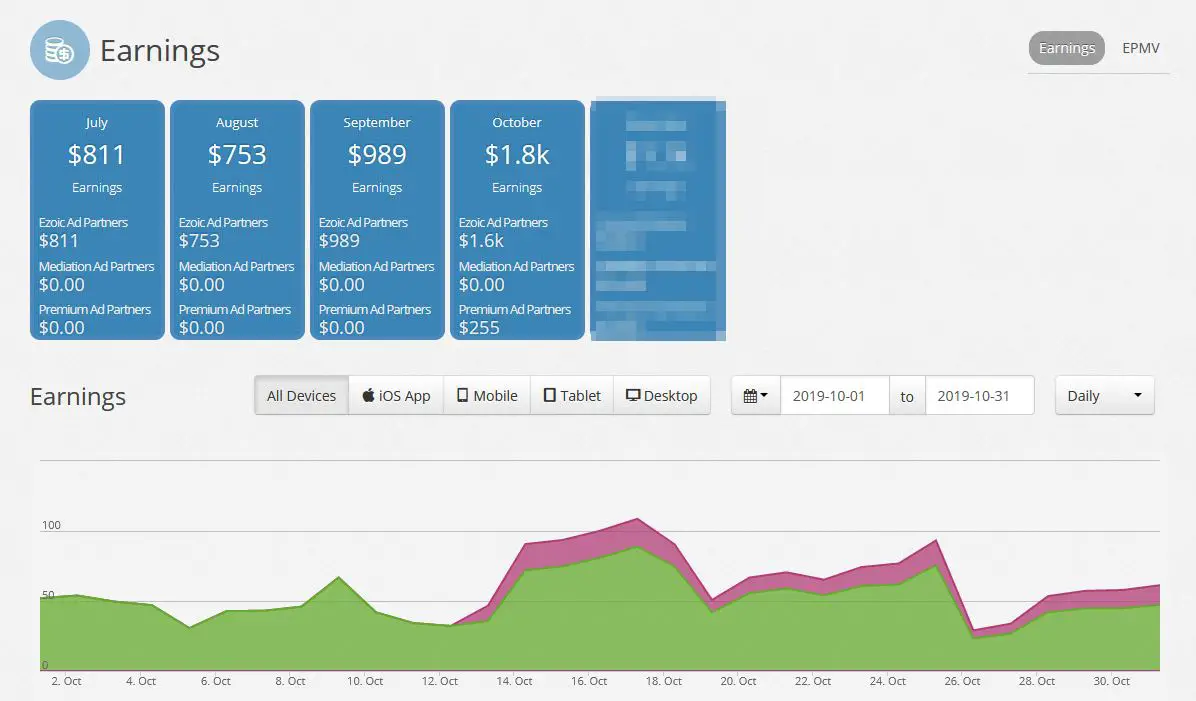The height and width of the screenshot is (701, 1196).
Task: Open the calendar date picker icon
Action: pos(750,396)
